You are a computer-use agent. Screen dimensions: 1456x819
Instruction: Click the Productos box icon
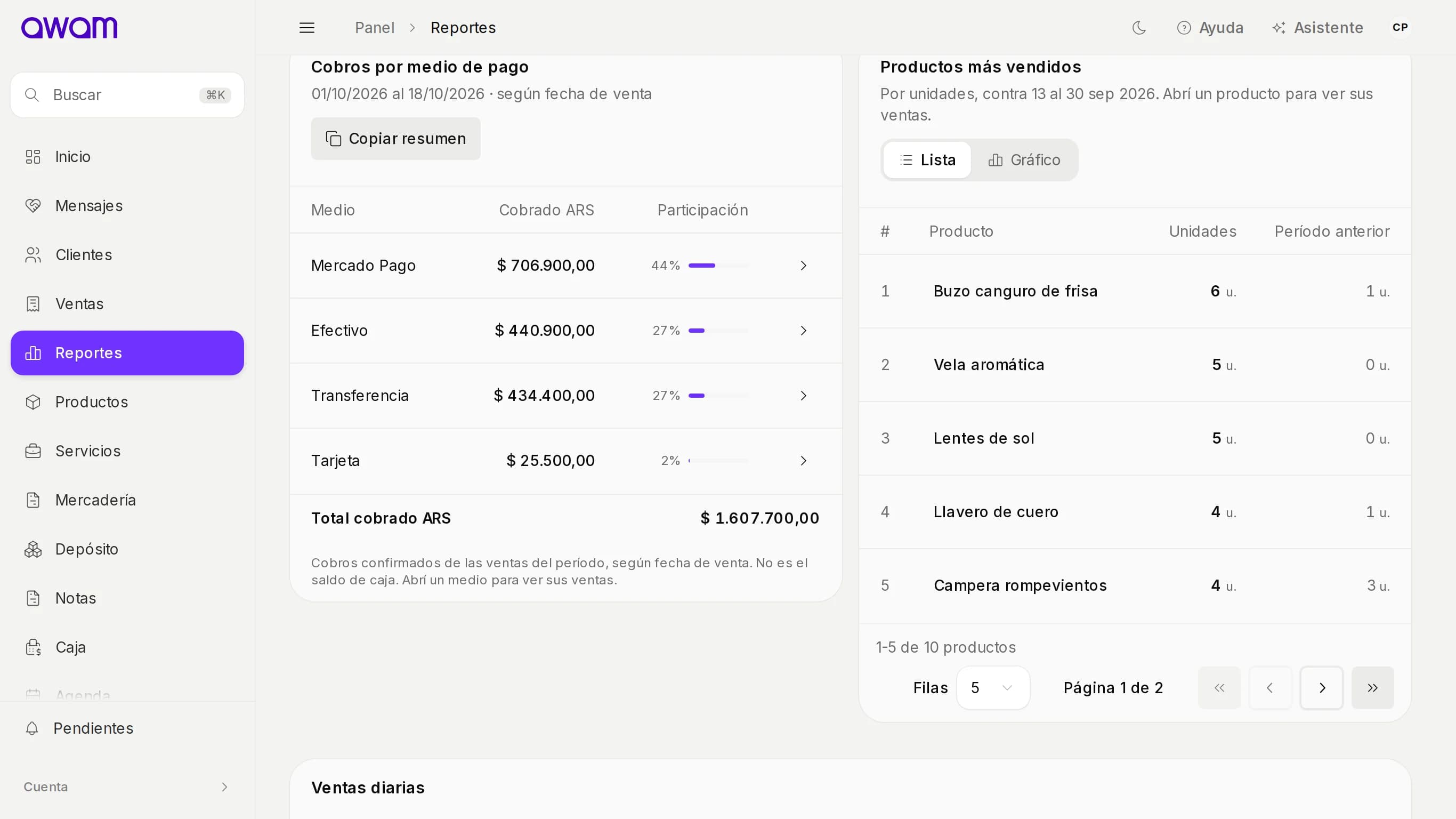33,402
